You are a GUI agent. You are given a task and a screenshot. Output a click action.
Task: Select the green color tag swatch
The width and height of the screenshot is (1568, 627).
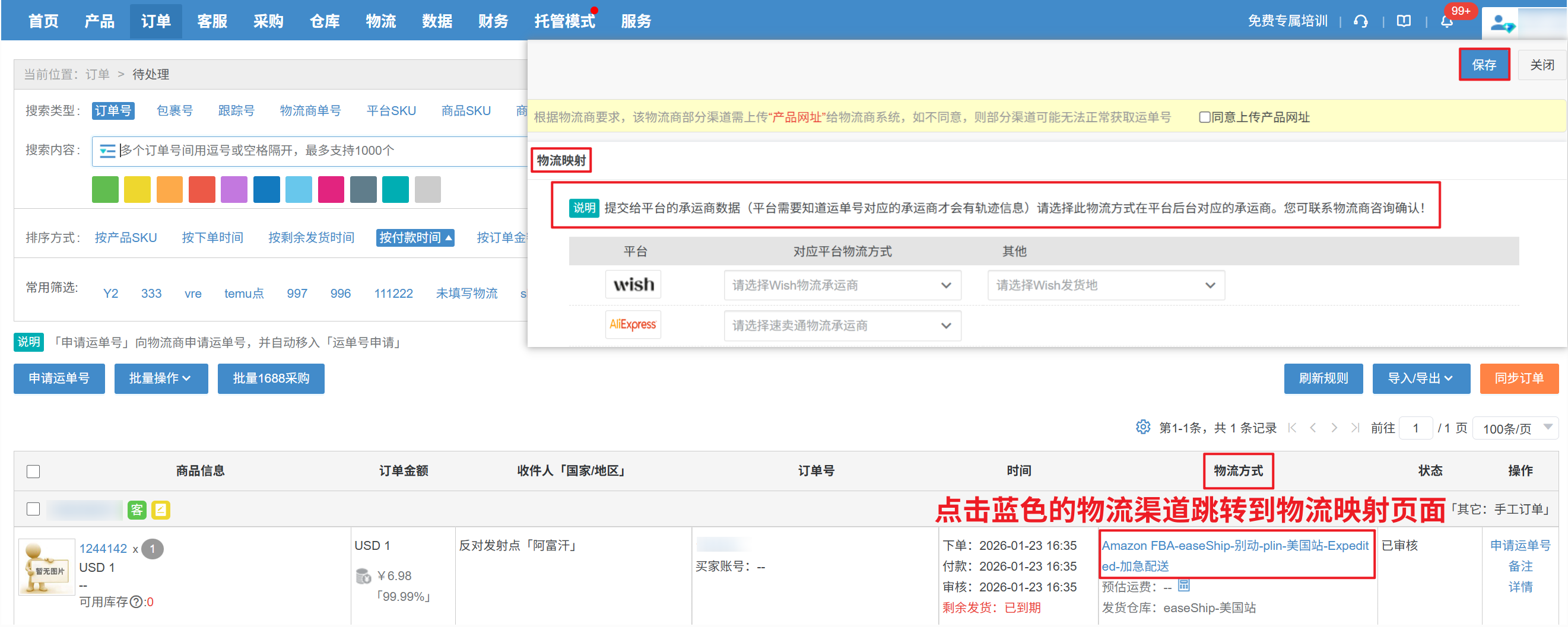pyautogui.click(x=105, y=190)
